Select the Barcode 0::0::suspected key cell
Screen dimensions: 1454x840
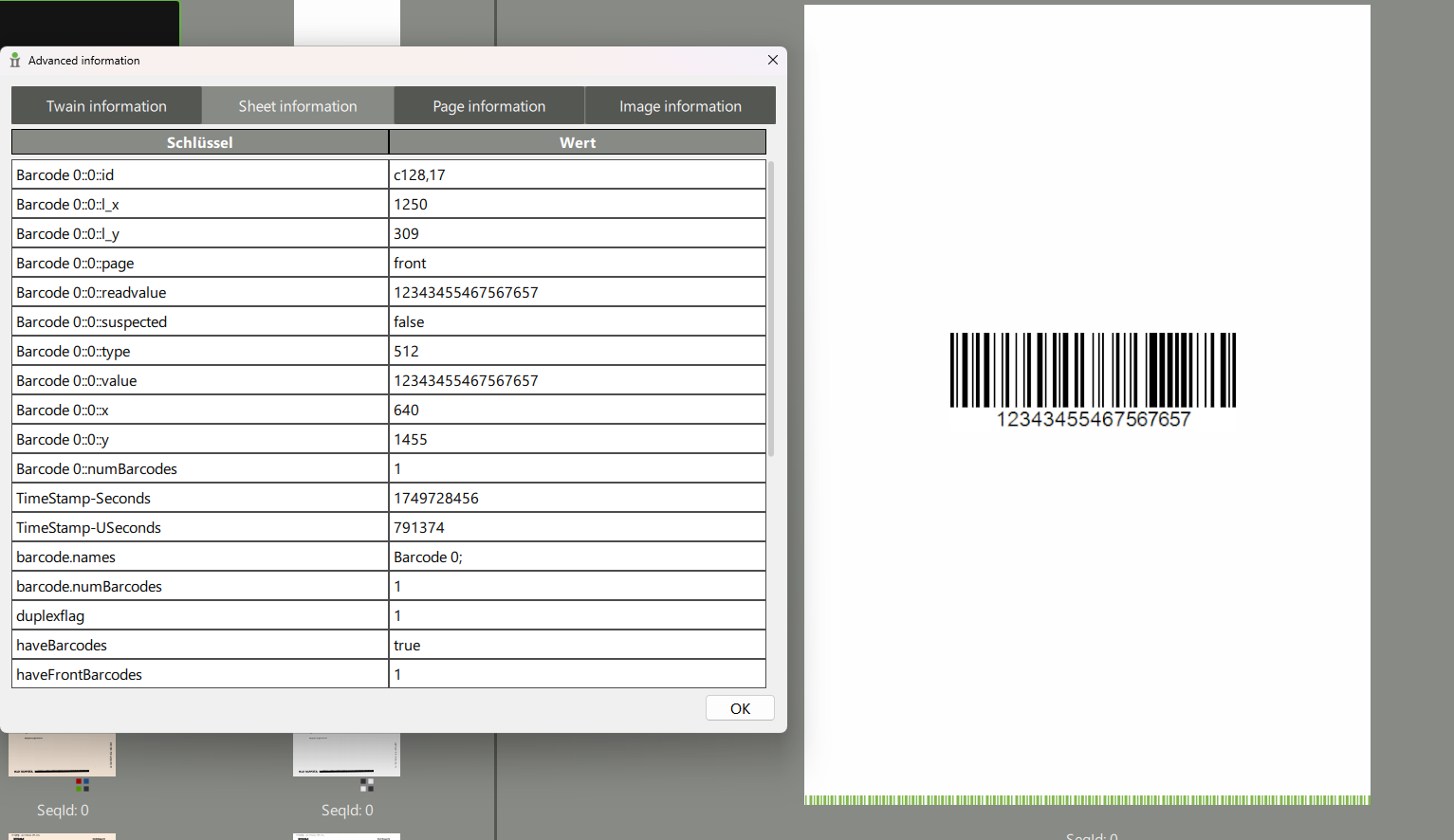pos(200,321)
